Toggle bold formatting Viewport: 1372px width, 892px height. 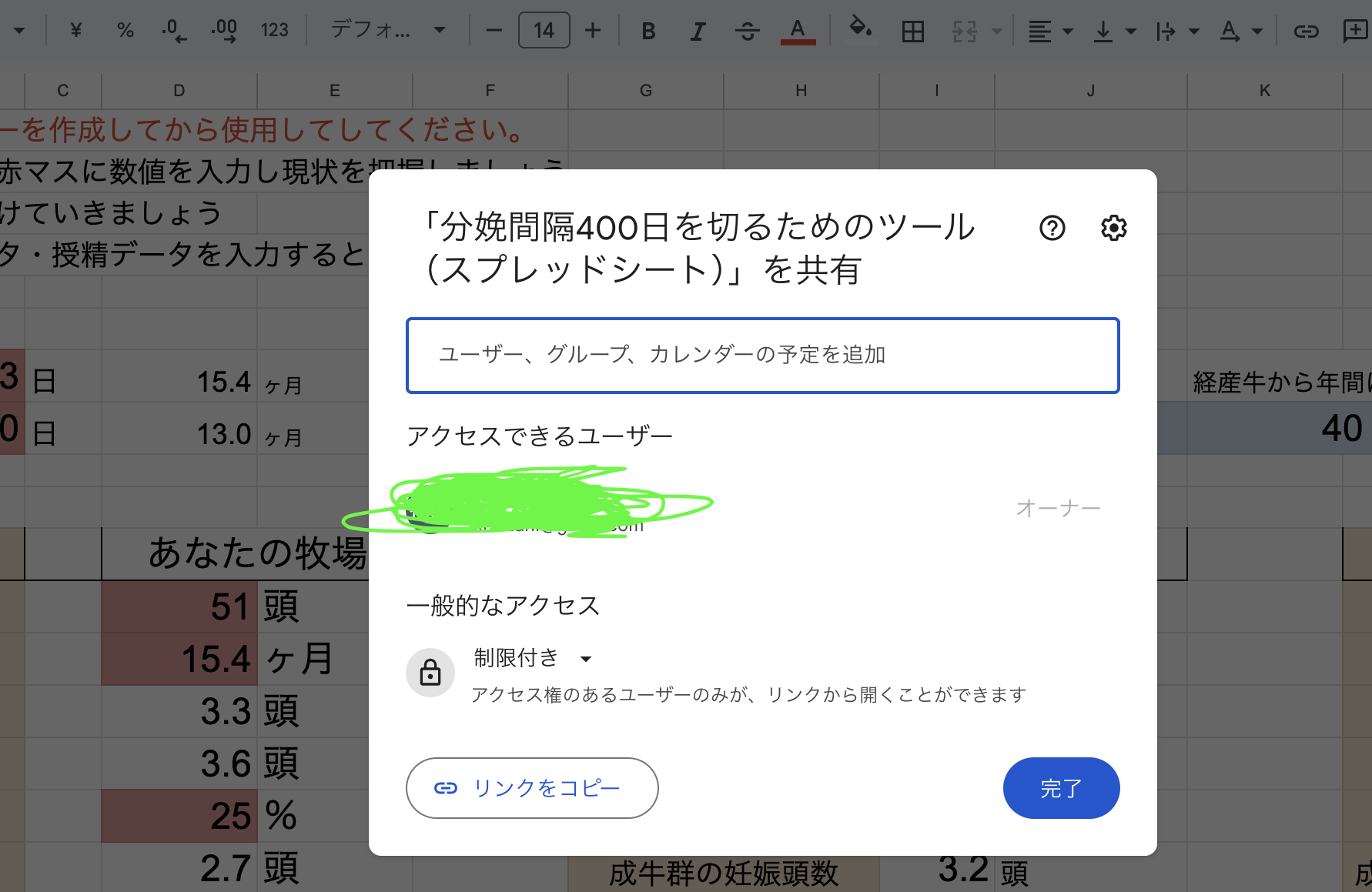[648, 32]
